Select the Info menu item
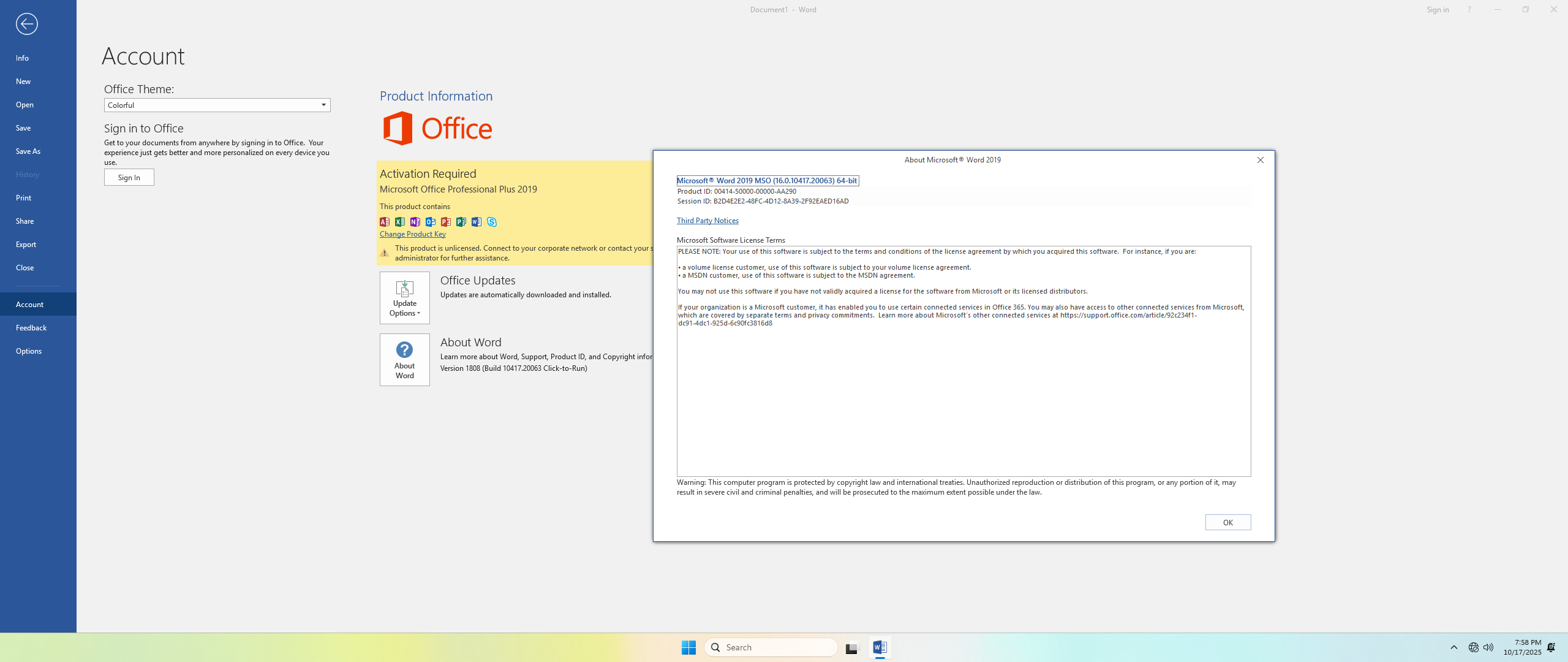 [x=23, y=58]
